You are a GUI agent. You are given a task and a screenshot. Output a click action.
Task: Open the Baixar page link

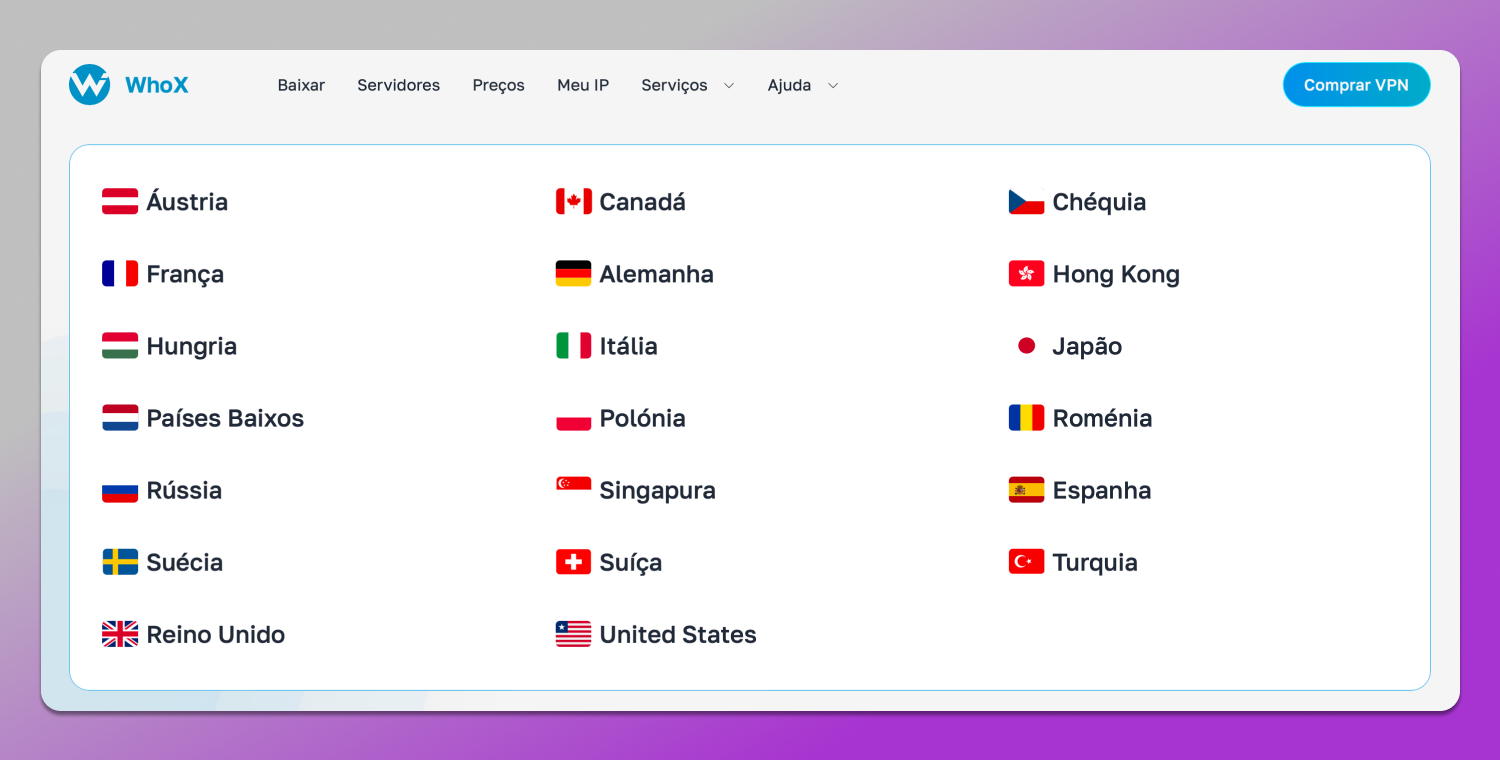[301, 85]
